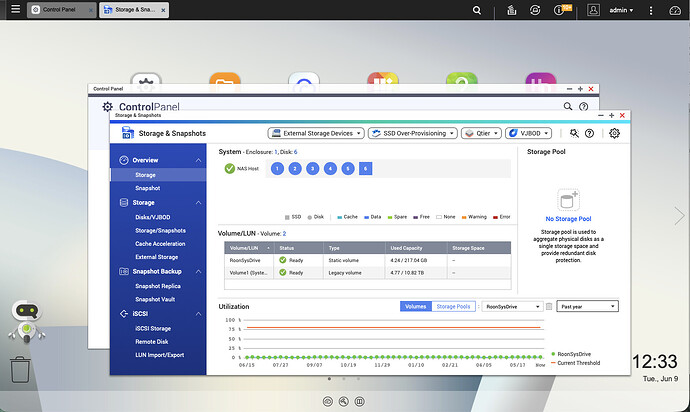Open Storage & Snapshots help icon
The image size is (690, 412).
[589, 133]
